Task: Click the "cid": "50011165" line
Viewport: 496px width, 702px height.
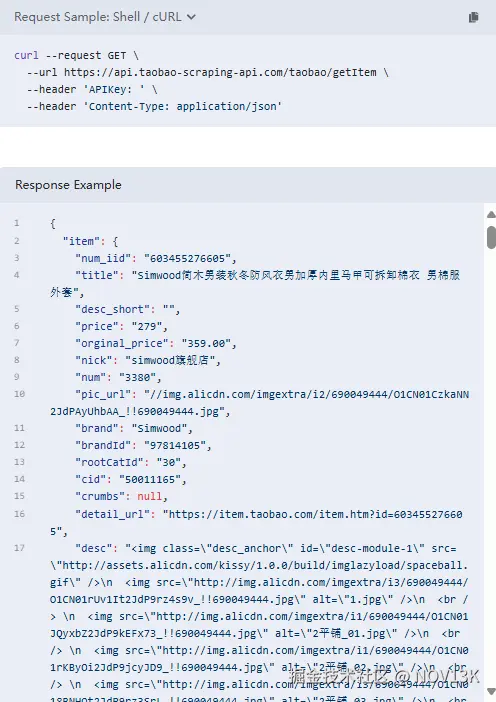Action: (x=131, y=479)
